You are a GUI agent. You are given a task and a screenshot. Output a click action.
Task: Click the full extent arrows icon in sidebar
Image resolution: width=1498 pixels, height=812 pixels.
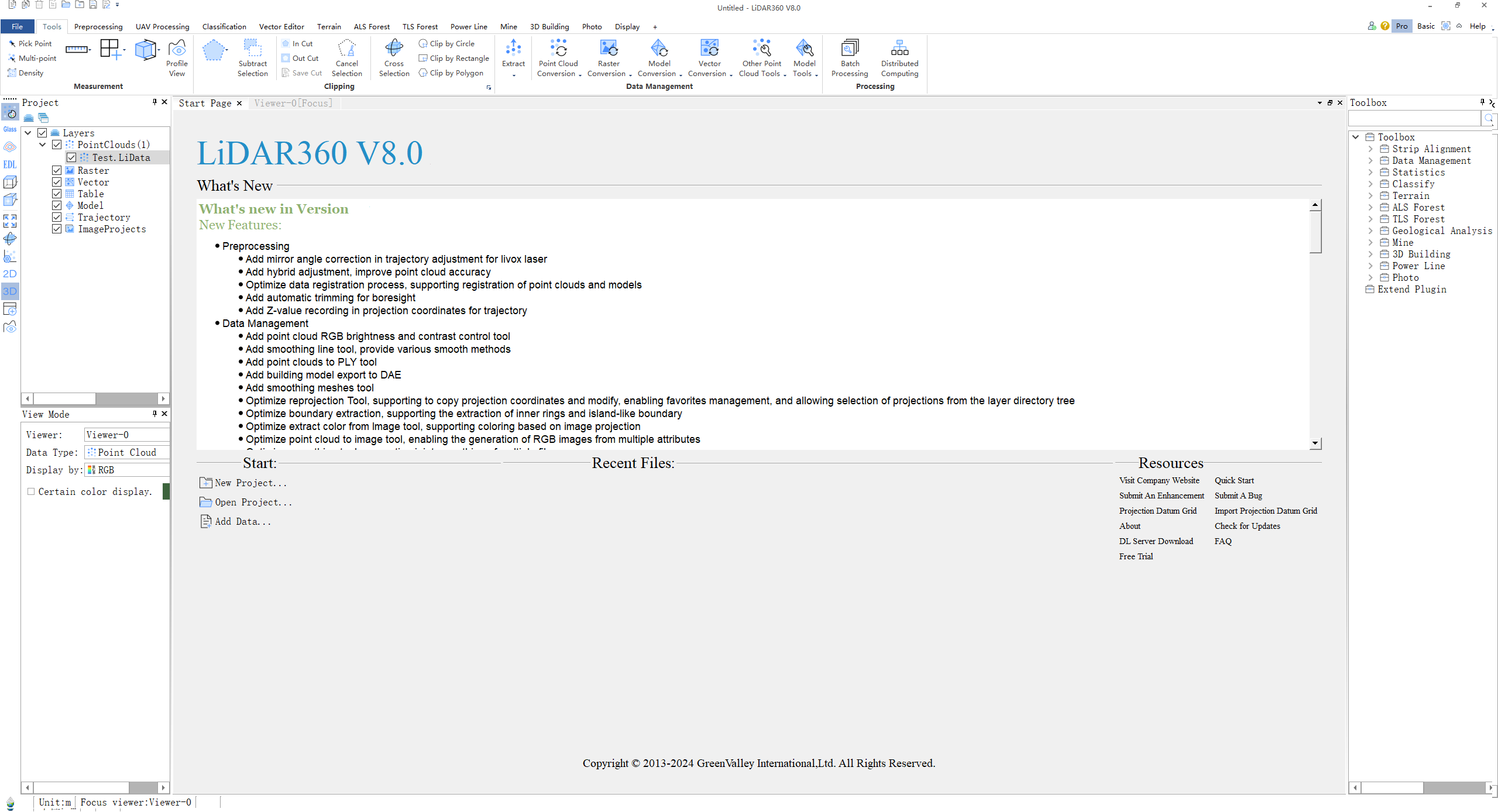click(10, 221)
